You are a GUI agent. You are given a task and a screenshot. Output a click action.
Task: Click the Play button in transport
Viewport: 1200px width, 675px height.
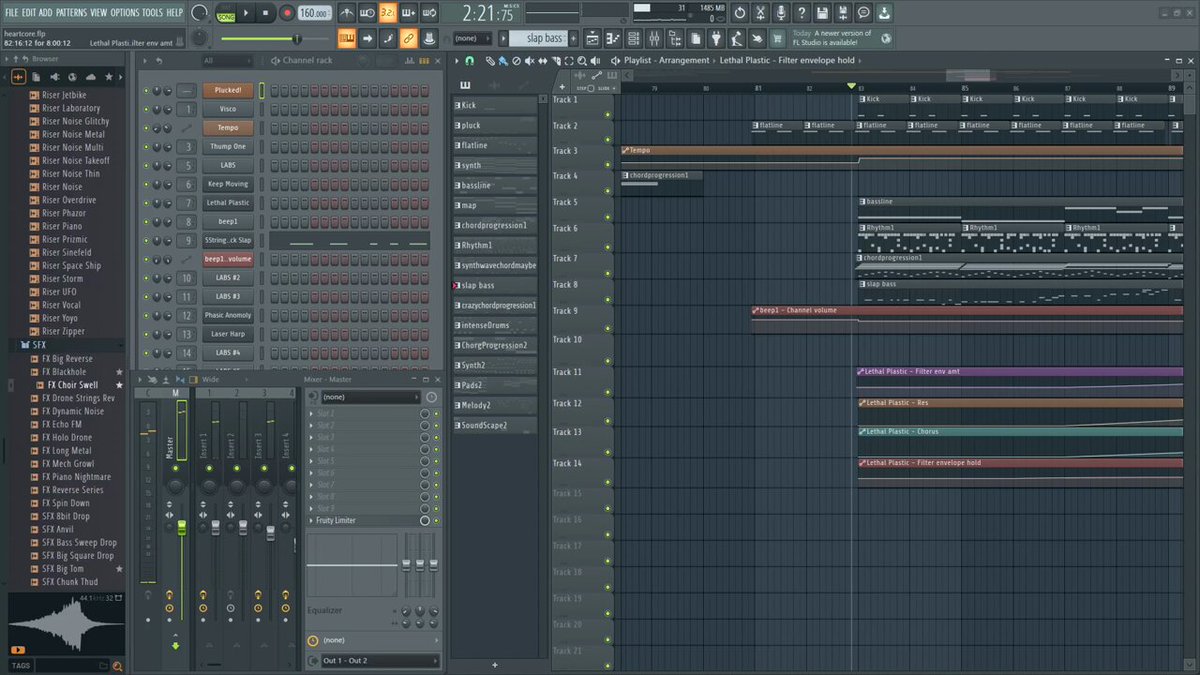click(246, 13)
